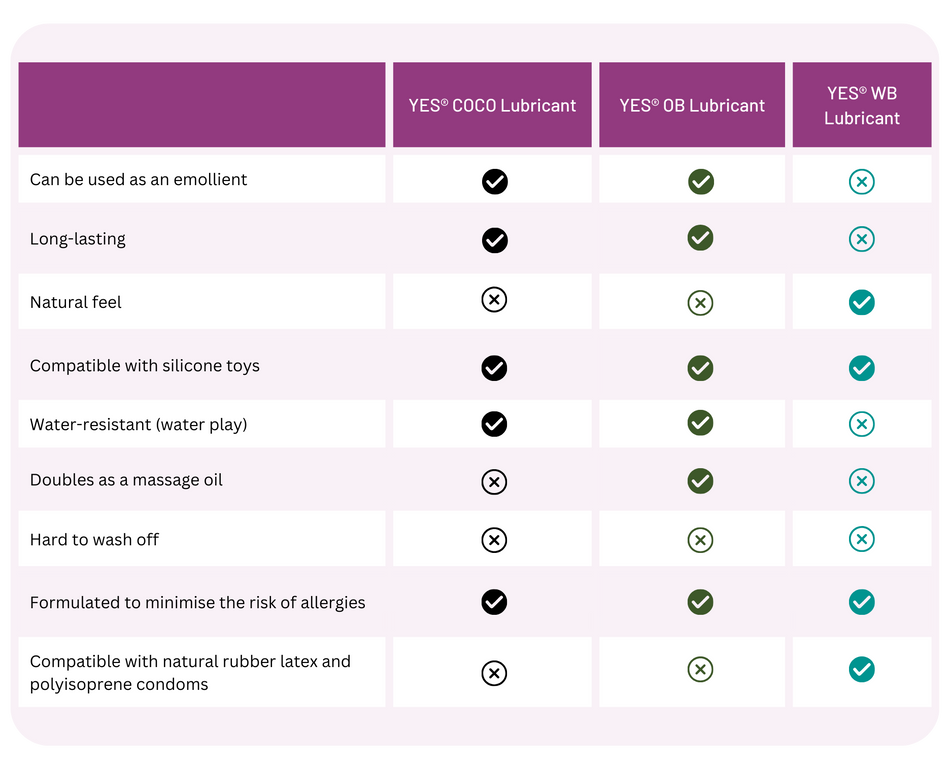The width and height of the screenshot is (950, 770).
Task: Click WB checkmark for latex condoms row
Action: (x=861, y=670)
